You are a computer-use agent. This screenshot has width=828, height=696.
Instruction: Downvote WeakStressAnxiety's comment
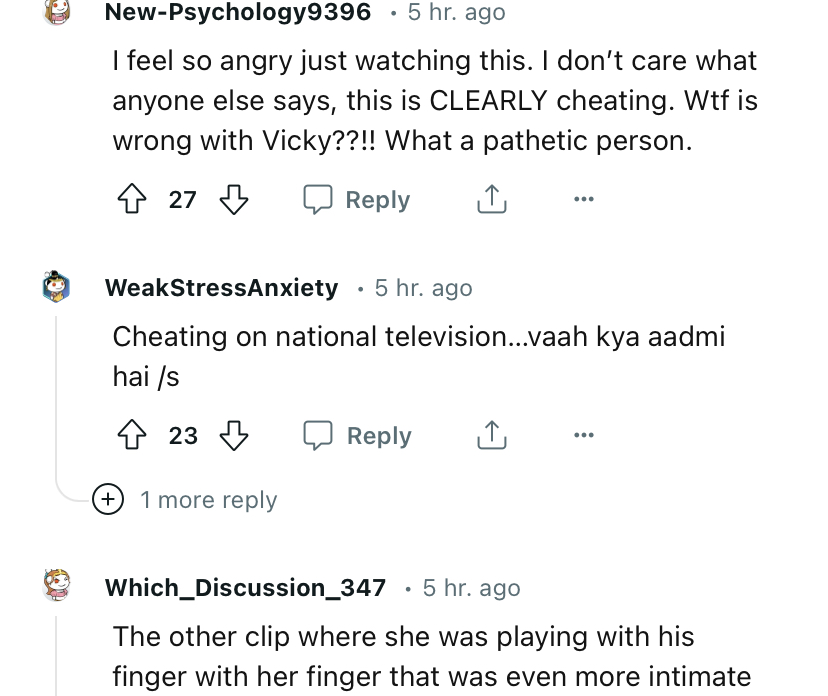235,436
